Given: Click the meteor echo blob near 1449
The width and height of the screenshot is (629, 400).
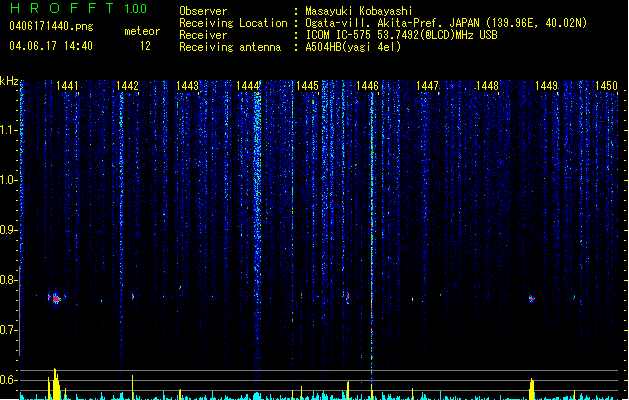Looking at the screenshot, I should pyautogui.click(x=532, y=299).
